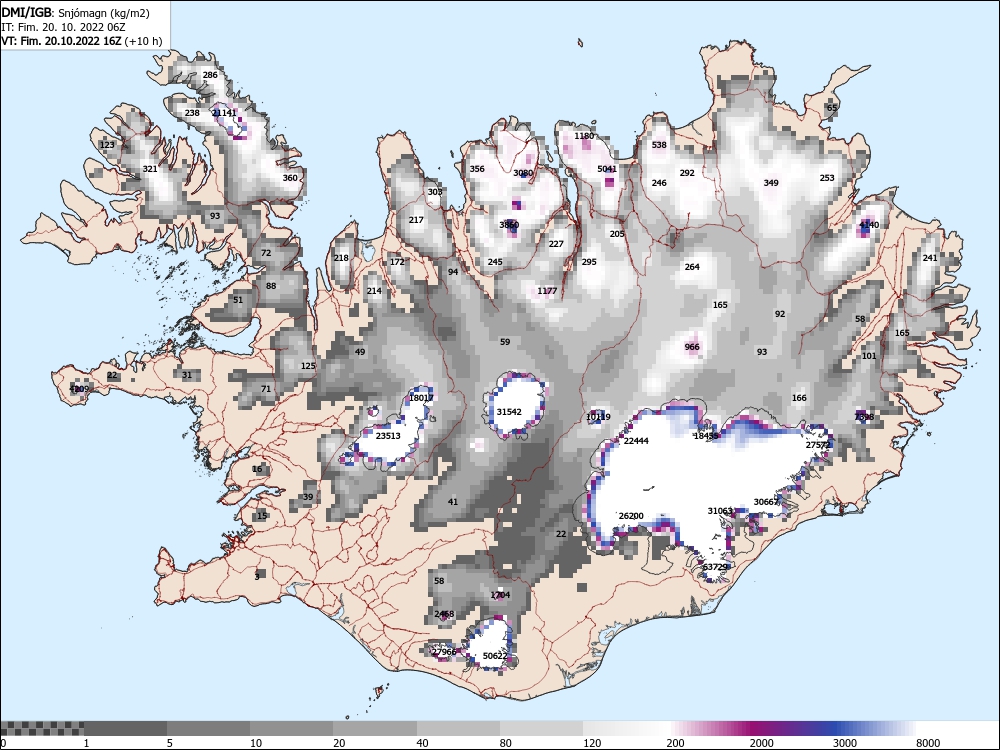Click the snow value 218

[341, 258]
